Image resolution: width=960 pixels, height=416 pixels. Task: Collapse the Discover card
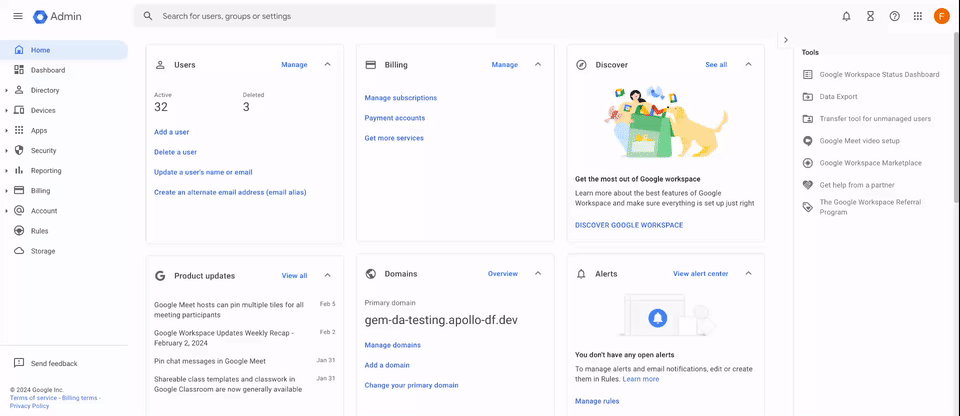[748, 64]
